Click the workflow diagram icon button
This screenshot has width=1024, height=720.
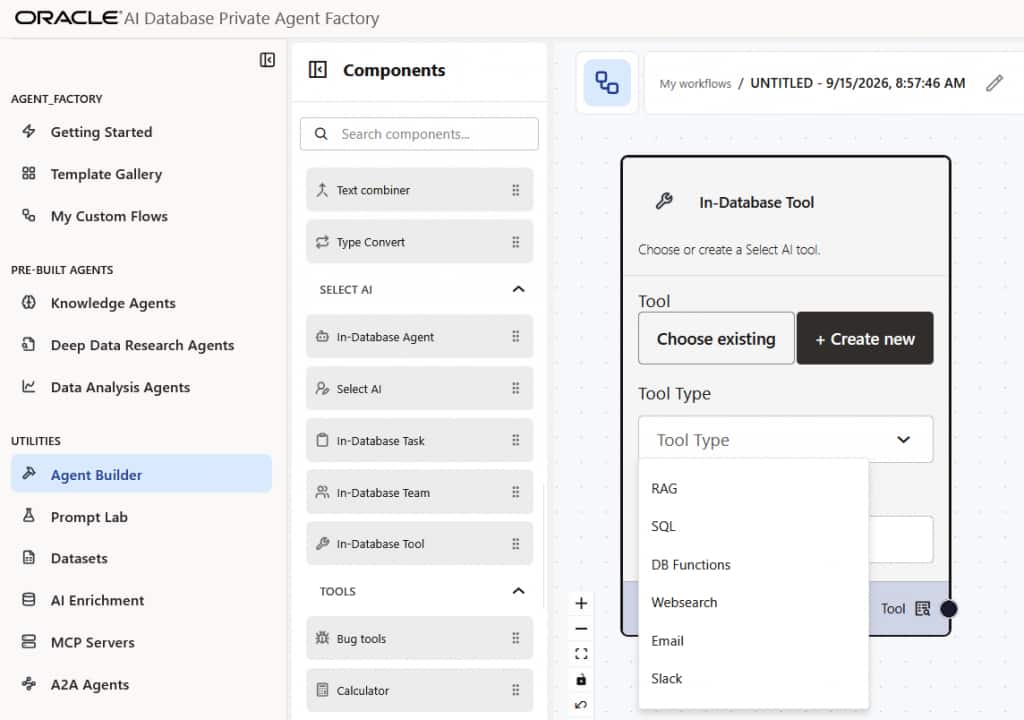pyautogui.click(x=607, y=83)
